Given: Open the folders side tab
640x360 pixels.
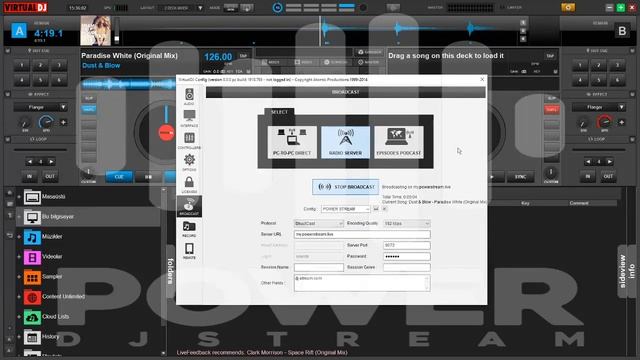Looking at the screenshot, I should (x=171, y=271).
